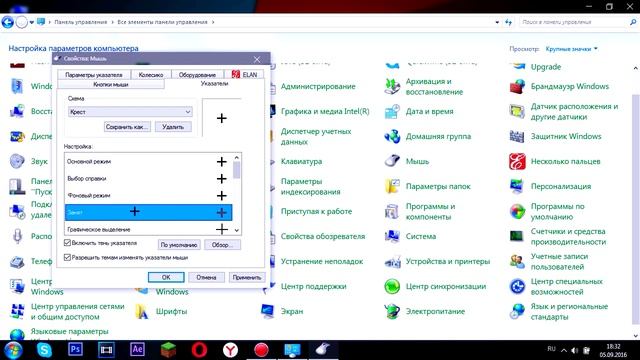
Task: Go back with the Back arrow button
Action: [x=7, y=22]
